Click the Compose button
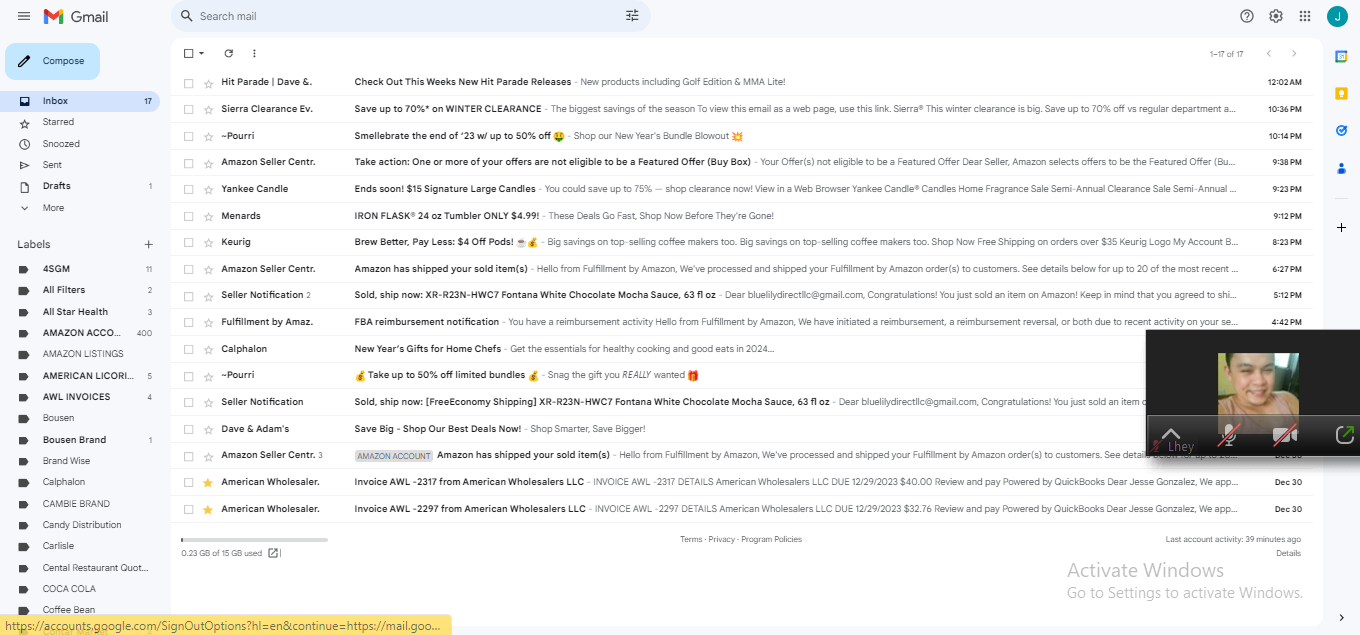Image resolution: width=1360 pixels, height=635 pixels. point(52,61)
